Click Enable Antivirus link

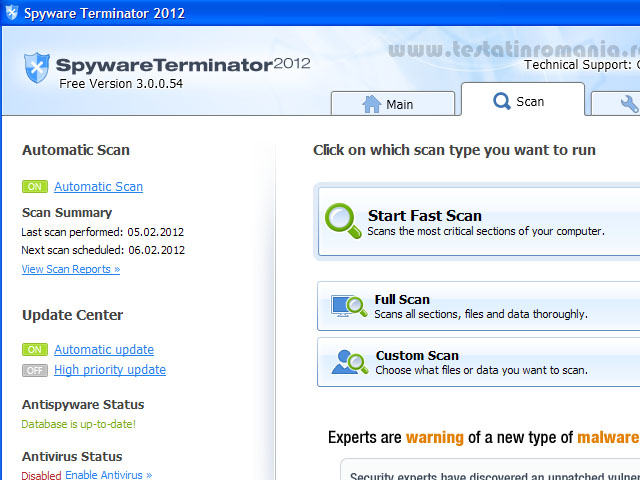point(109,475)
